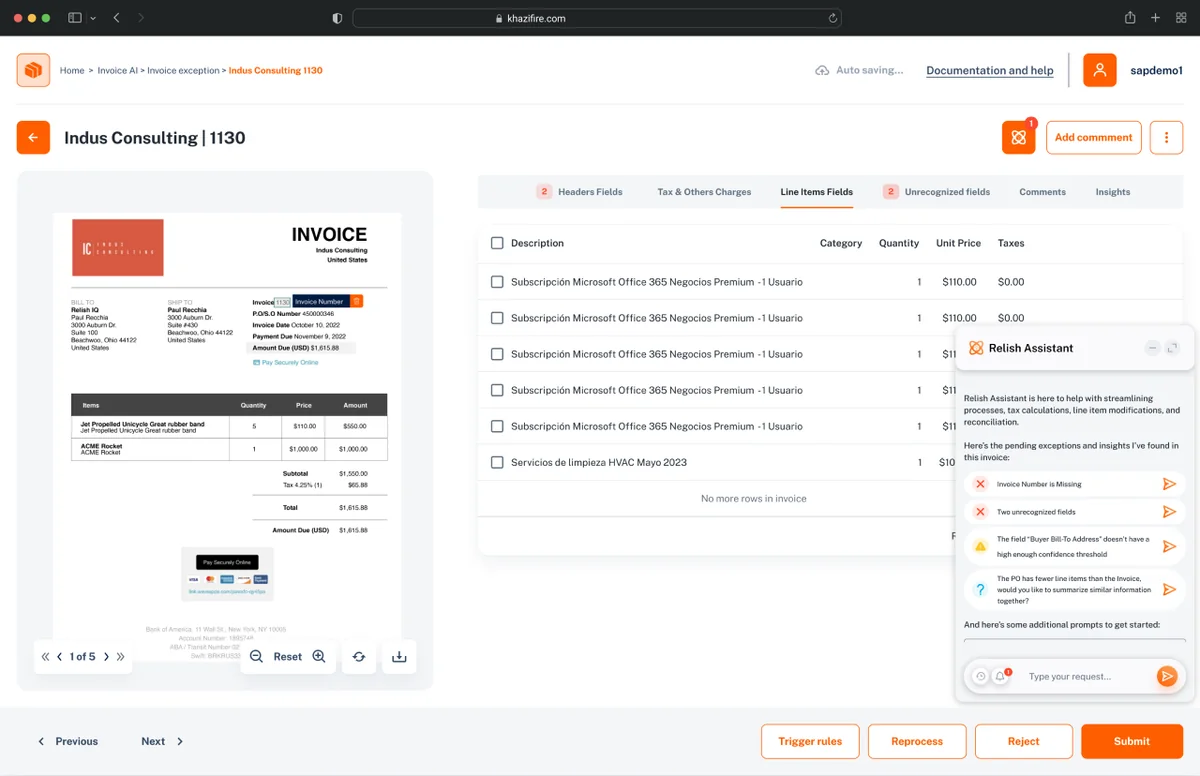Viewport: 1200px width, 776px height.
Task: Minimize the Relish Assistant panel
Action: [x=1153, y=348]
